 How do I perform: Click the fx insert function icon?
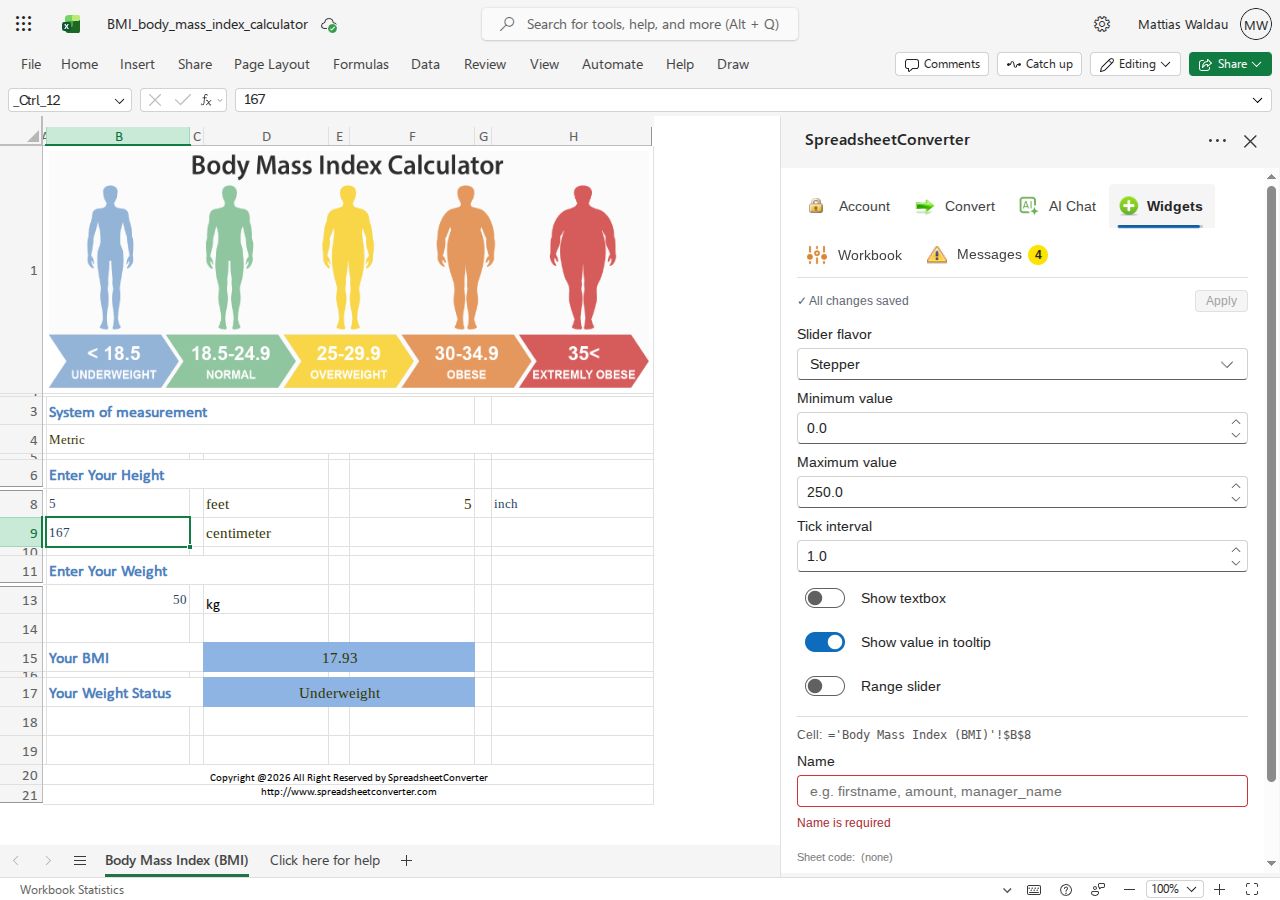coord(206,100)
